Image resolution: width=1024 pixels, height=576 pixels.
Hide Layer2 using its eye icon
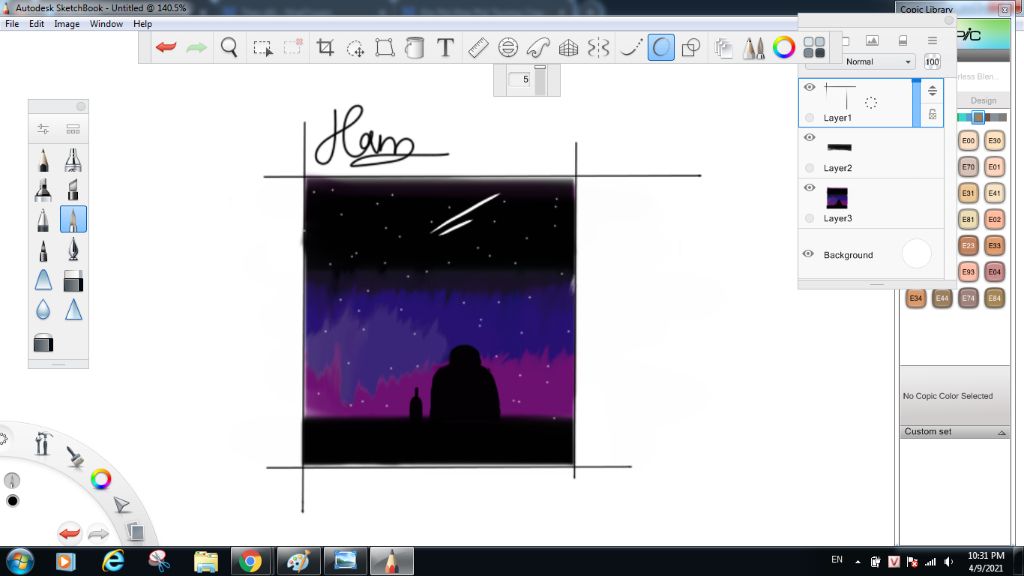[x=809, y=137]
